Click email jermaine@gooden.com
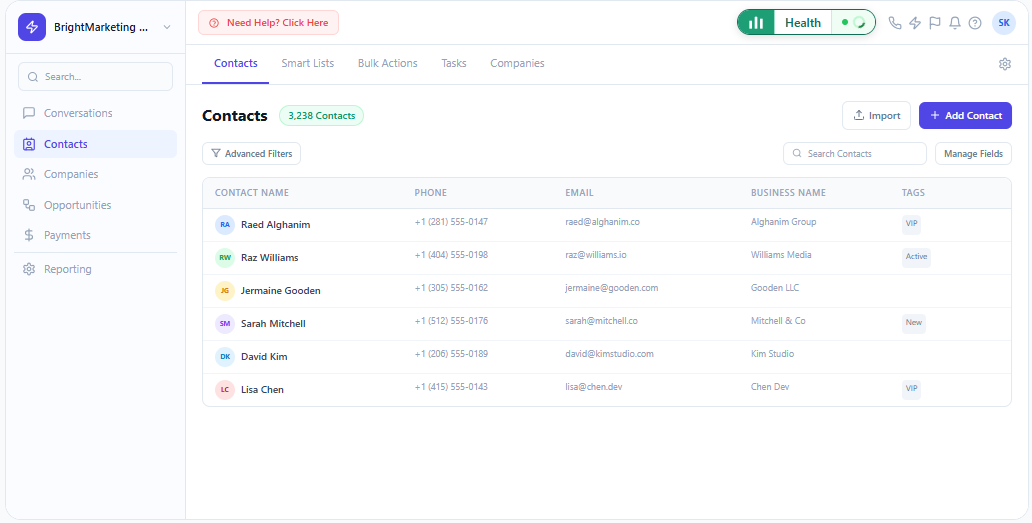 pos(611,287)
